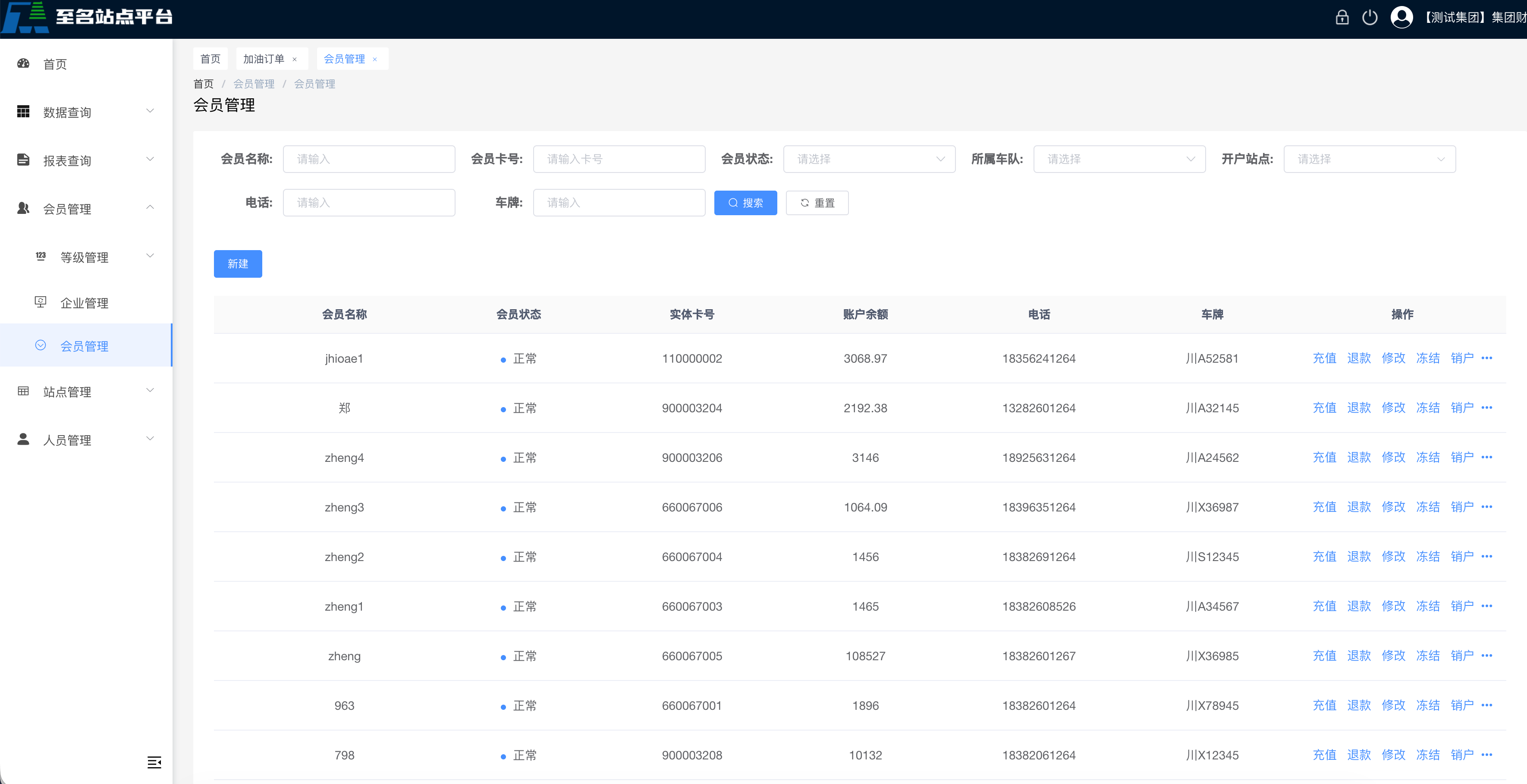
Task: Focus the 车牌 input field
Action: pos(619,203)
